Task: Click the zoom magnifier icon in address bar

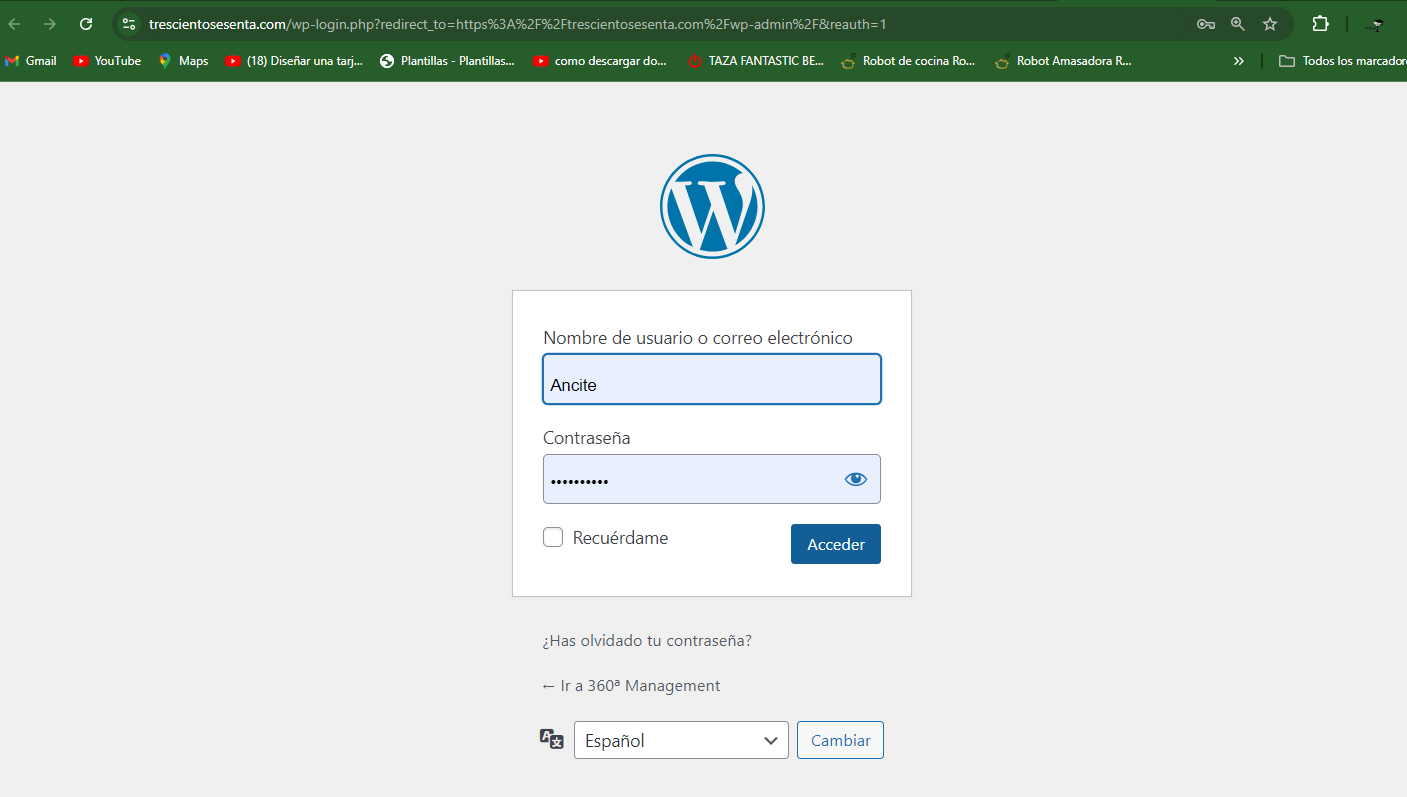Action: (x=1238, y=24)
